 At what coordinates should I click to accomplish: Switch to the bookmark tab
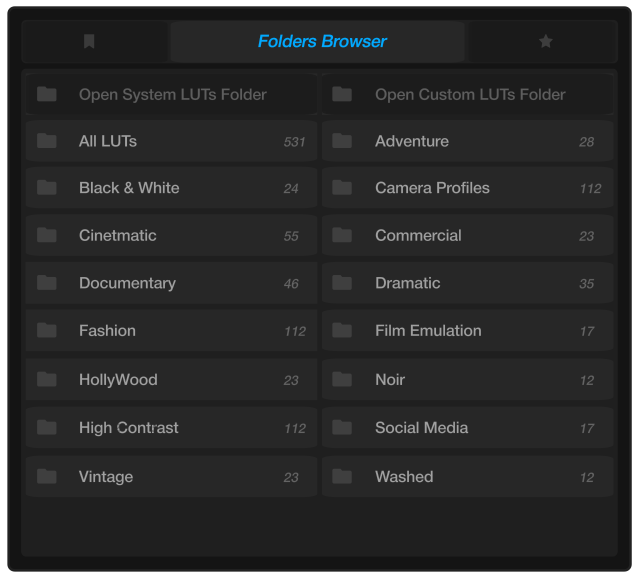[x=89, y=42]
